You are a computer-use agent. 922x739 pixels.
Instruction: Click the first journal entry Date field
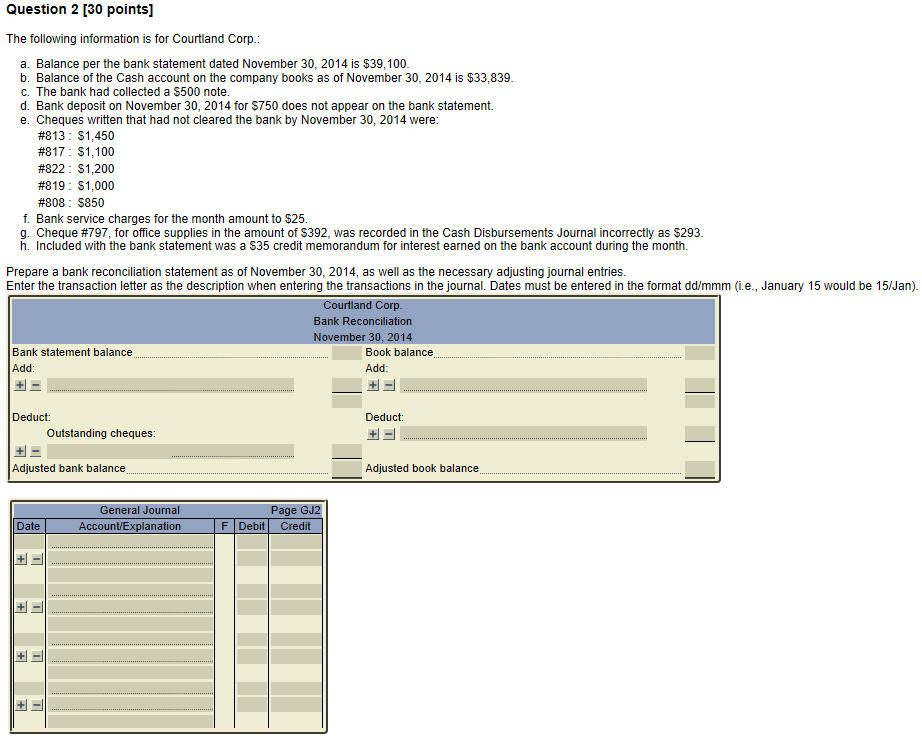(x=29, y=542)
